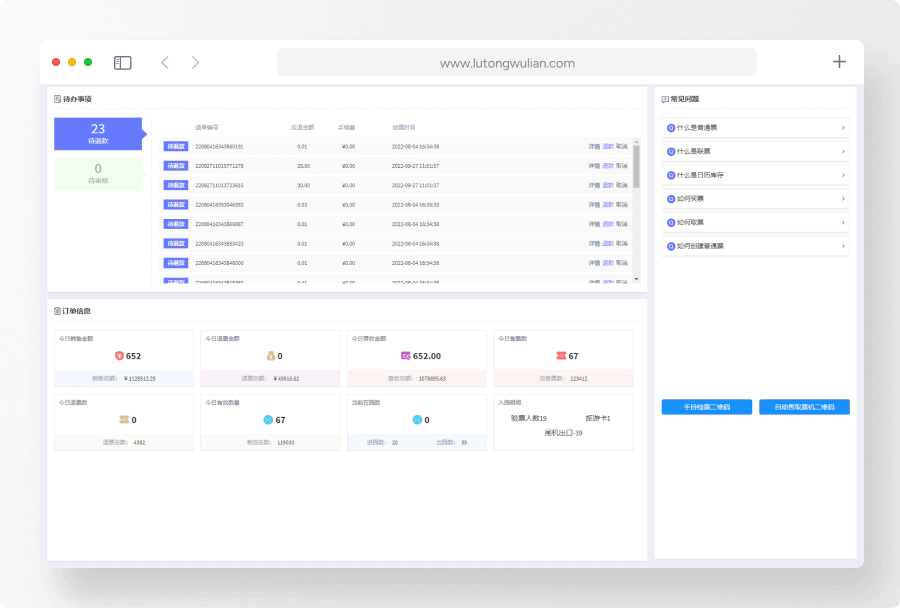Go back with the browser back arrow

coord(165,62)
